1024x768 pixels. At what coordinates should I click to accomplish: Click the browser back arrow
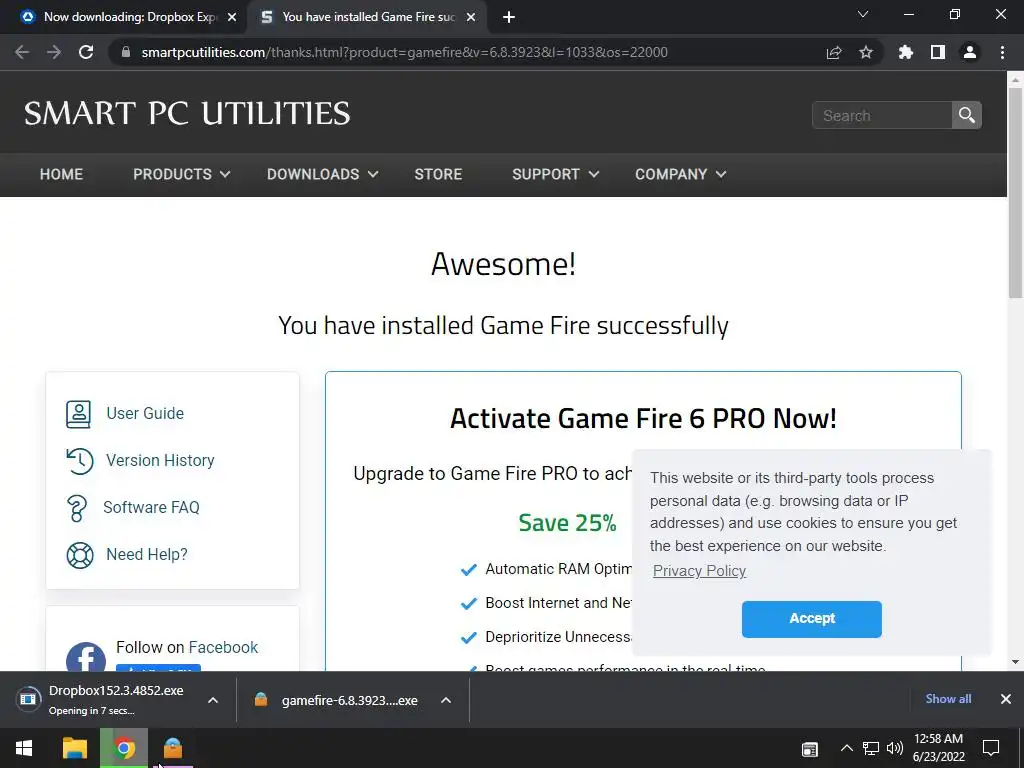(x=22, y=52)
